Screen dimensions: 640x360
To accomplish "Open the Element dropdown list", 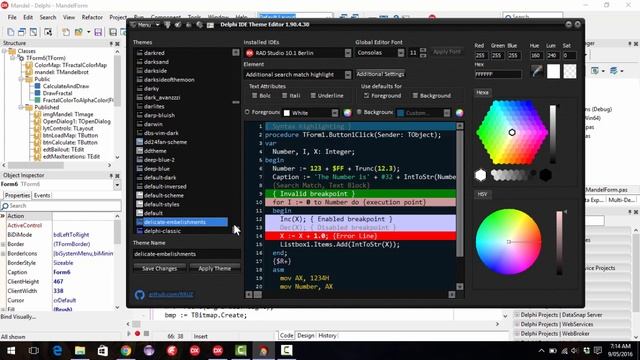I will tap(348, 75).
